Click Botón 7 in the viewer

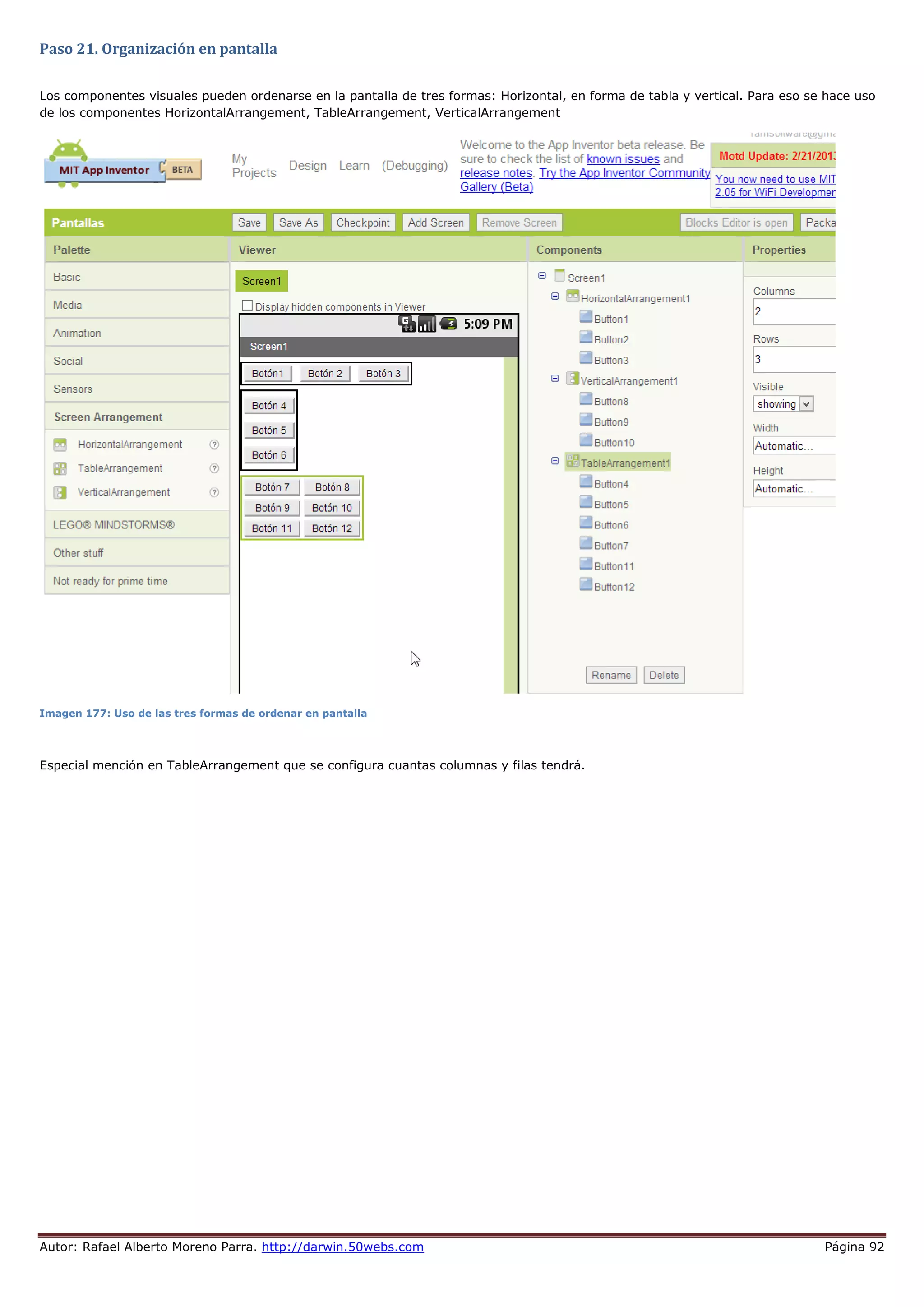pos(272,487)
